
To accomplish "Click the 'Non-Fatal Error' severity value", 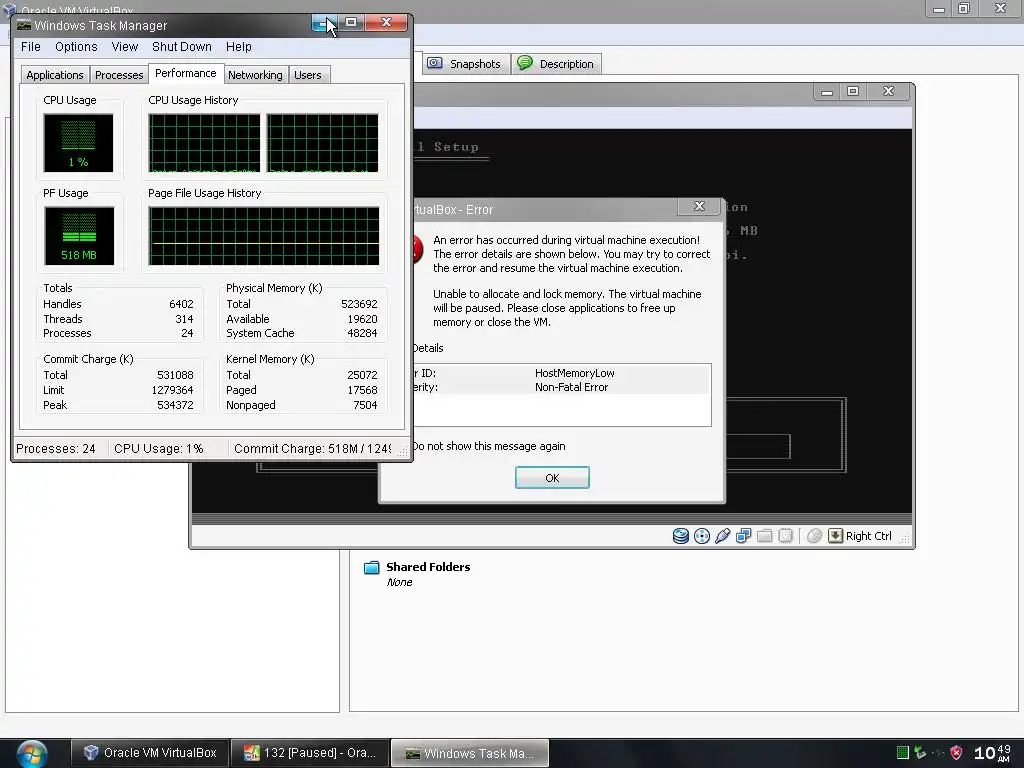I will (x=571, y=387).
